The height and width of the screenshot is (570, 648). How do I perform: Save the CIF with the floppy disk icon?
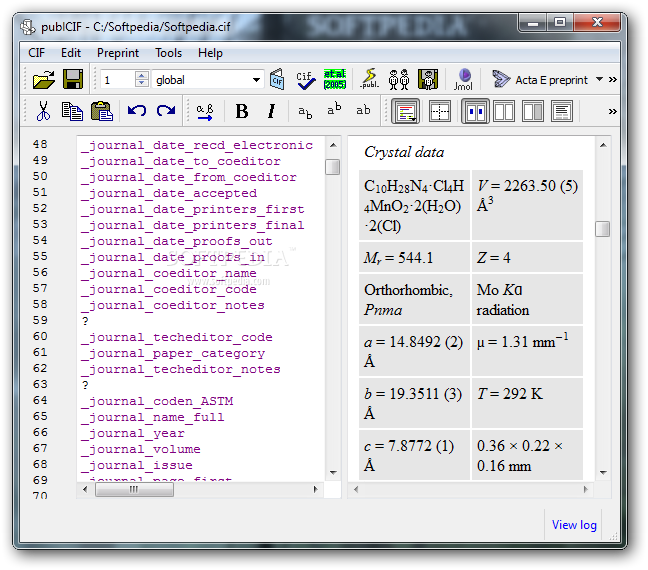pos(73,79)
